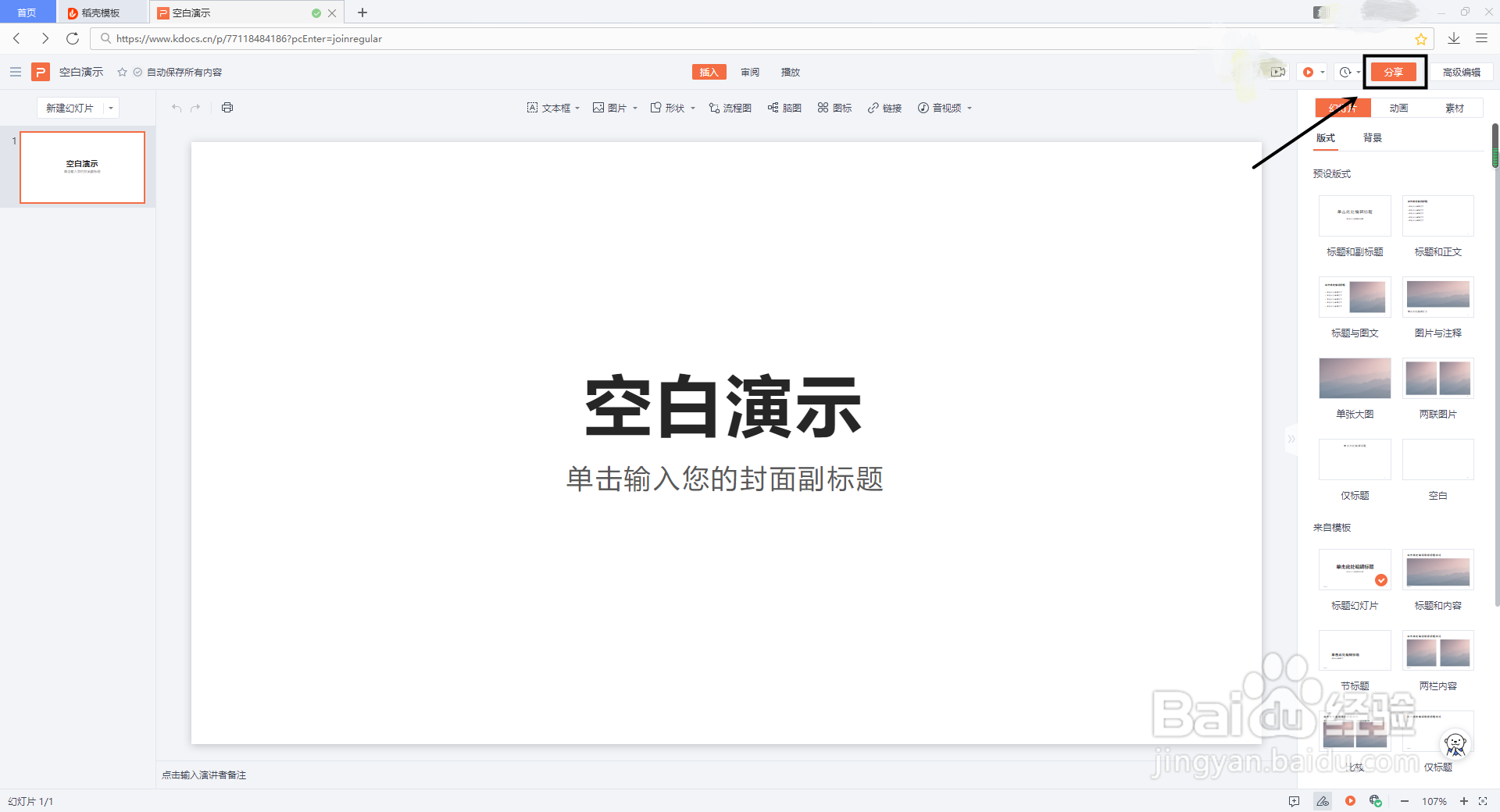Screen dimensions: 1500x812
Task: Open the 播放 menu item
Action: pyautogui.click(x=790, y=72)
